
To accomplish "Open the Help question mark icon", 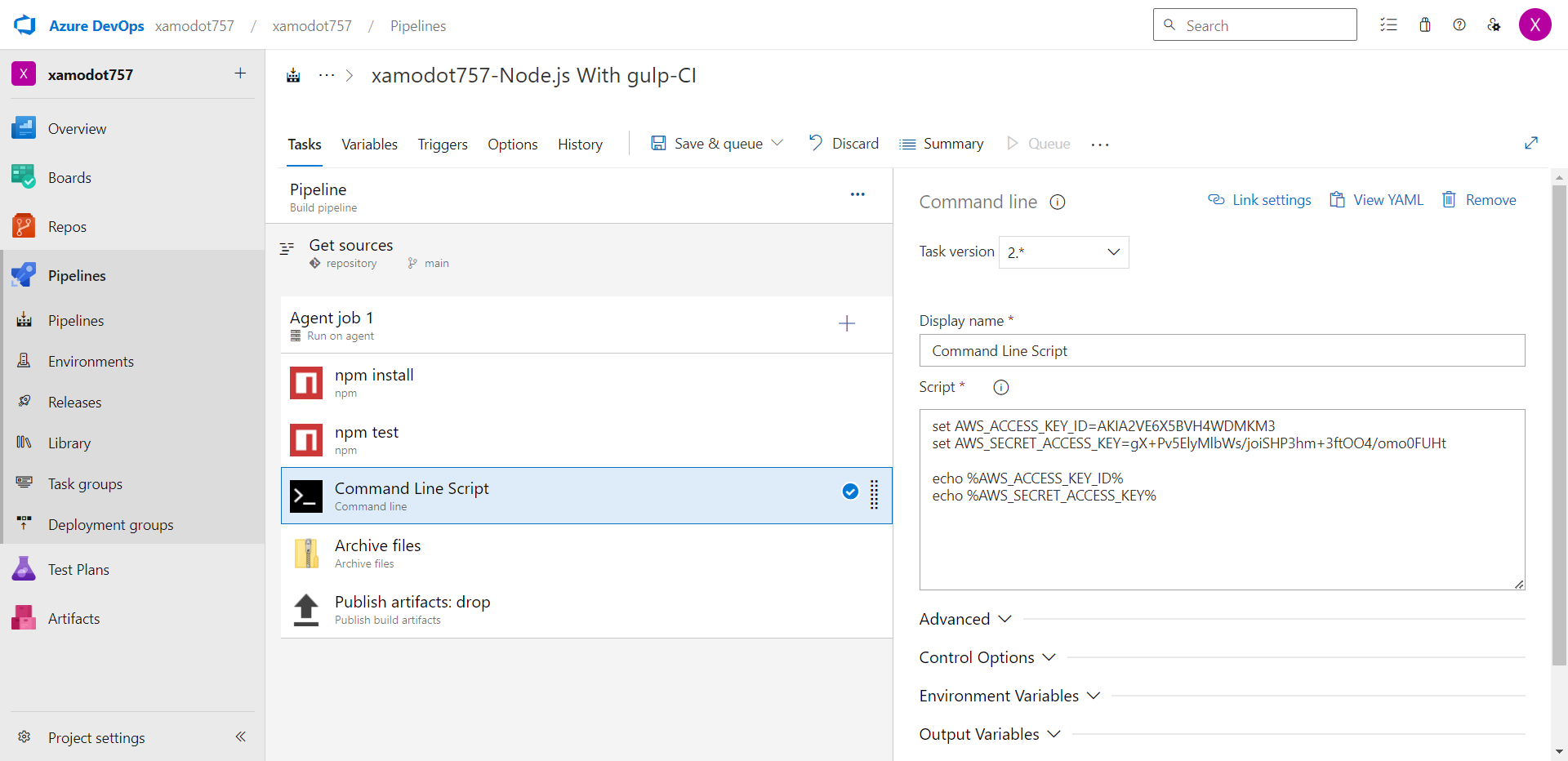I will [x=1459, y=25].
